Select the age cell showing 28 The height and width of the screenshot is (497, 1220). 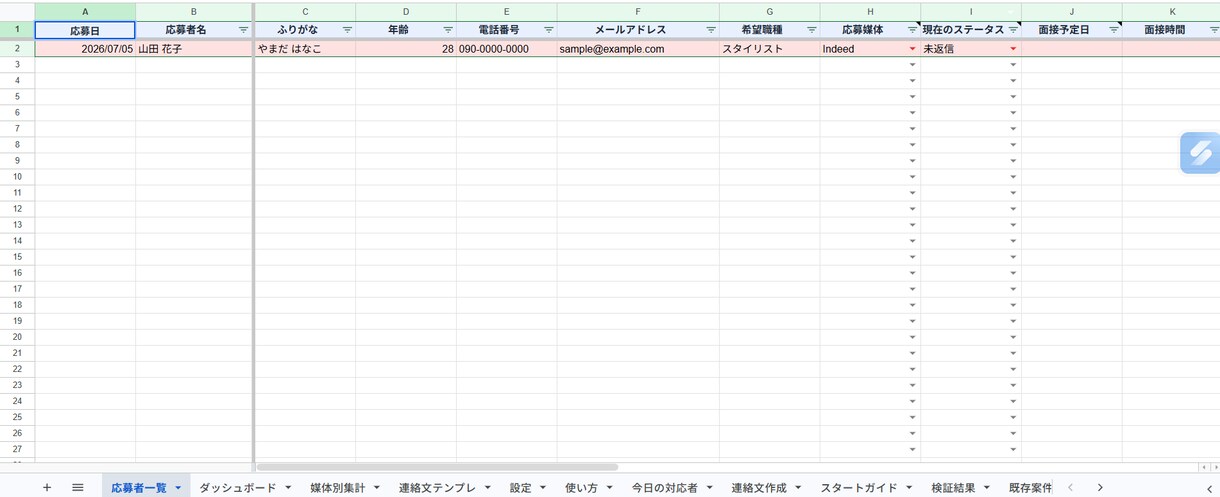tap(406, 49)
